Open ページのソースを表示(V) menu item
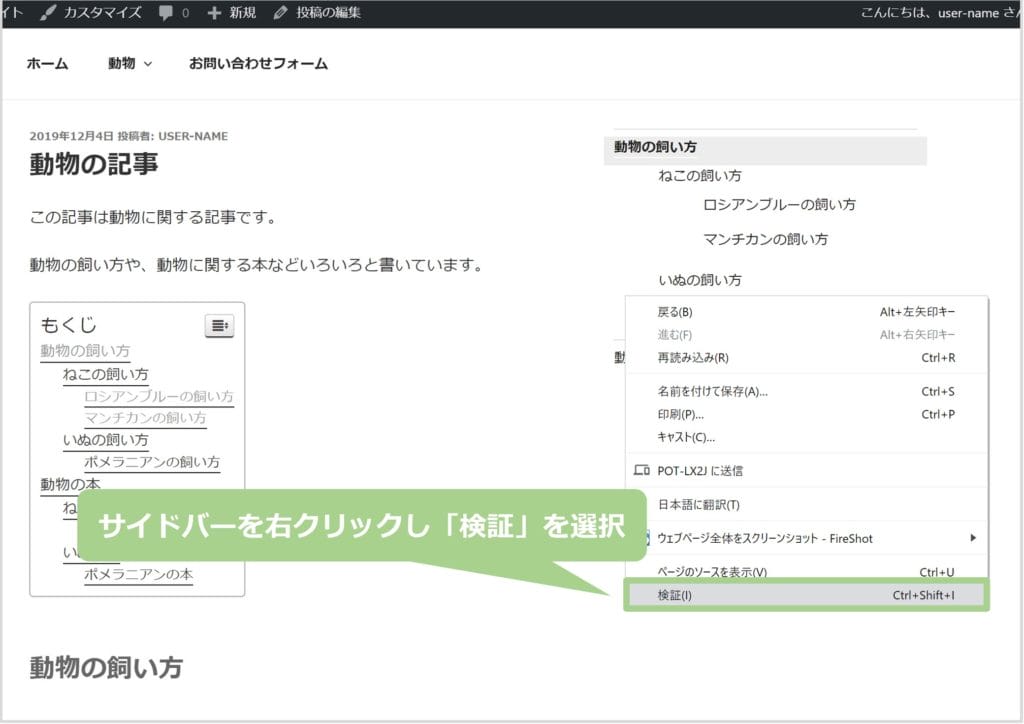The height and width of the screenshot is (724, 1024). click(712, 572)
